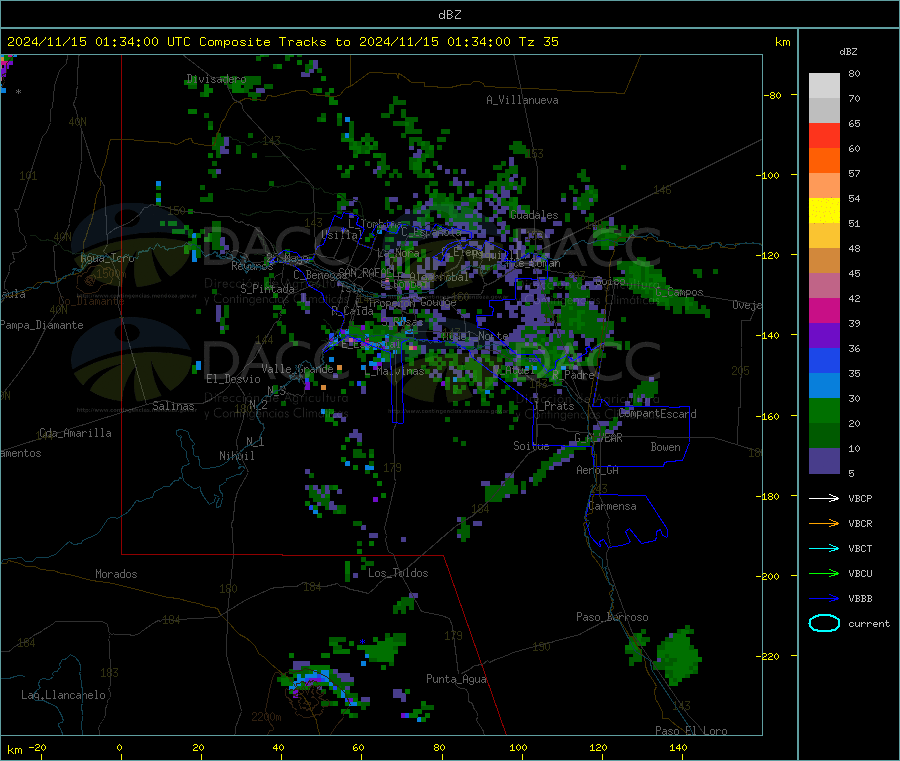Click the blue VBBB arrow in legend

[824, 598]
